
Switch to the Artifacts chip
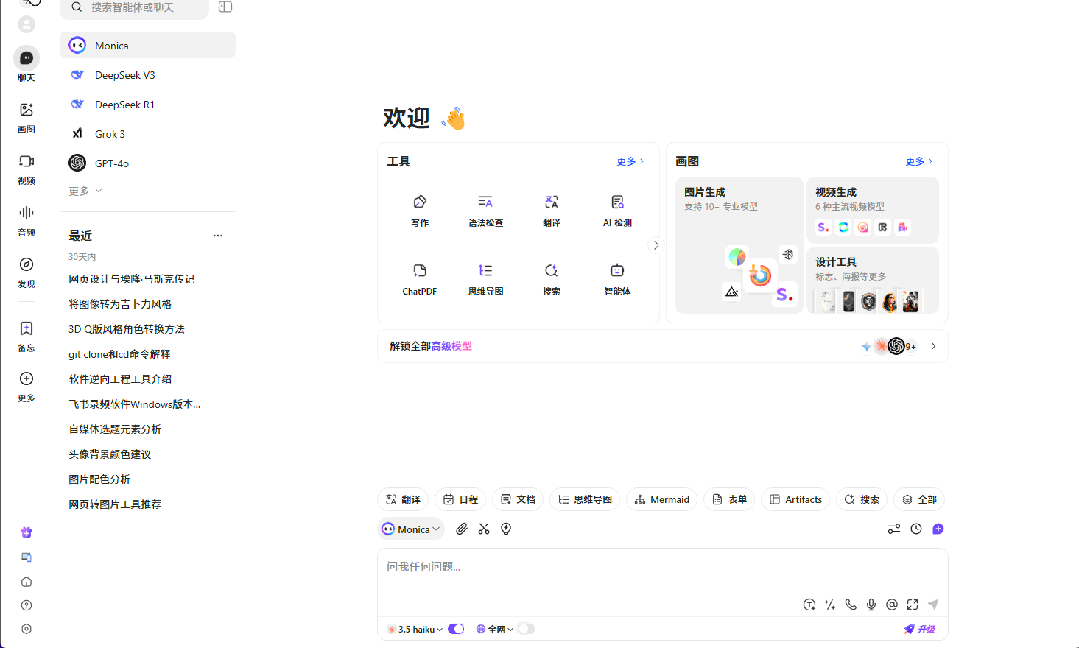pyautogui.click(x=795, y=499)
